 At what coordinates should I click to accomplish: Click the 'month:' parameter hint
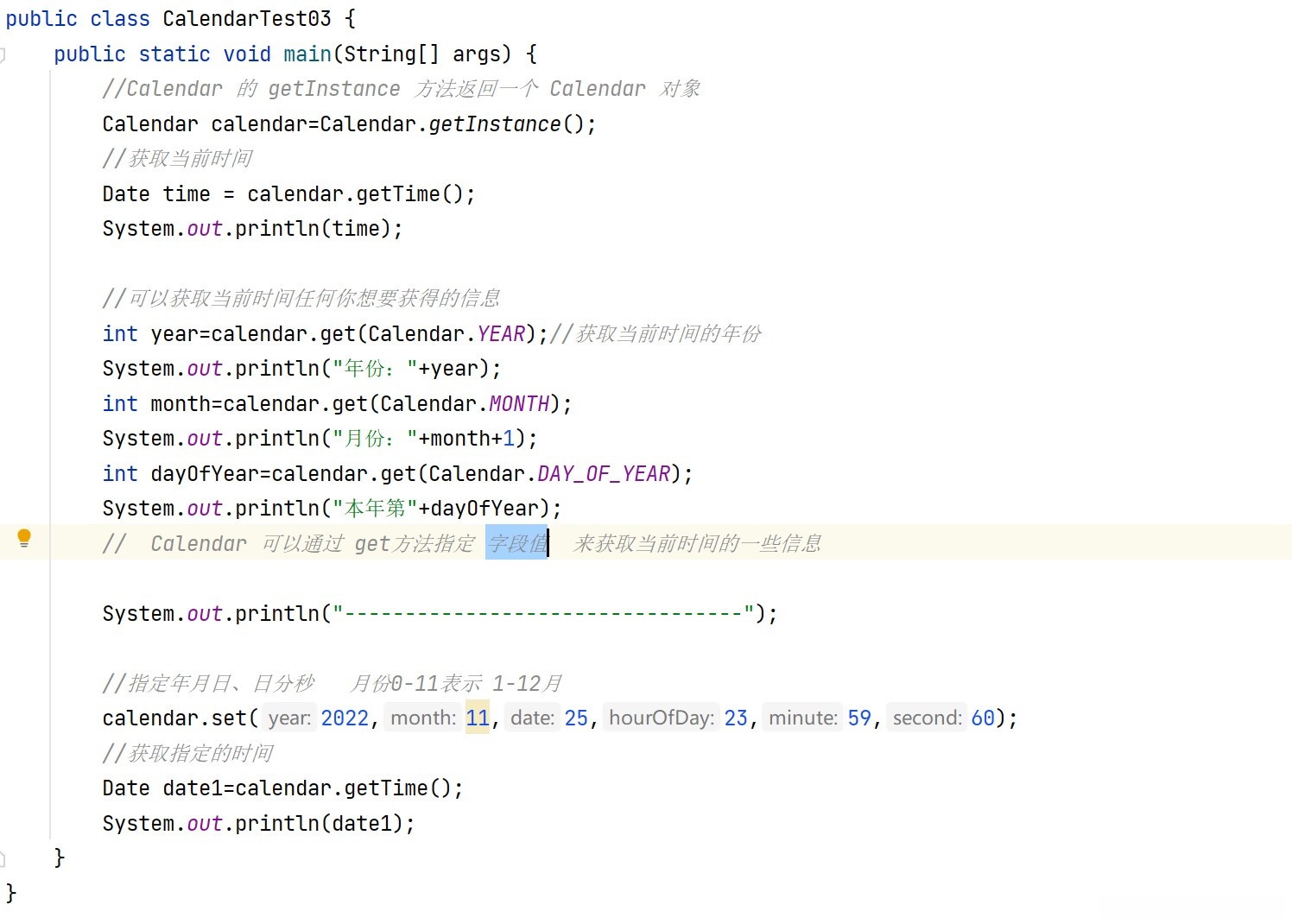tap(423, 718)
